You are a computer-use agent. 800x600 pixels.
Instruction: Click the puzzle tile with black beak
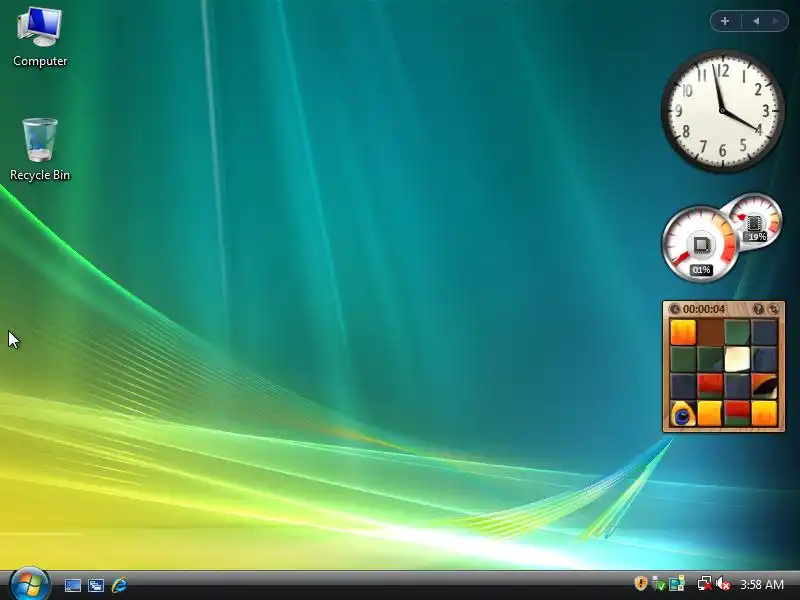click(764, 386)
